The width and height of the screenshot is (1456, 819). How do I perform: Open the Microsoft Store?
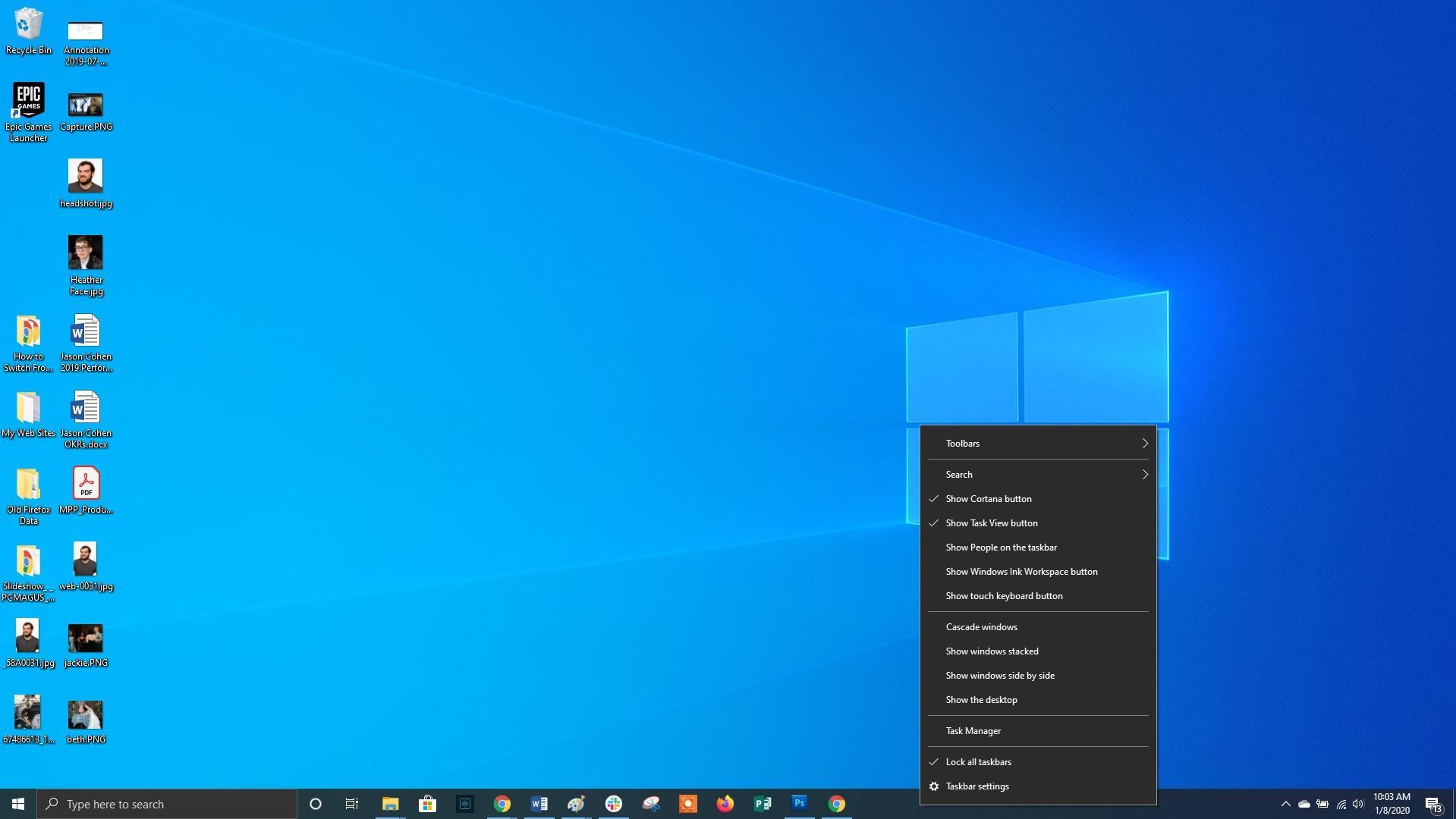tap(427, 804)
